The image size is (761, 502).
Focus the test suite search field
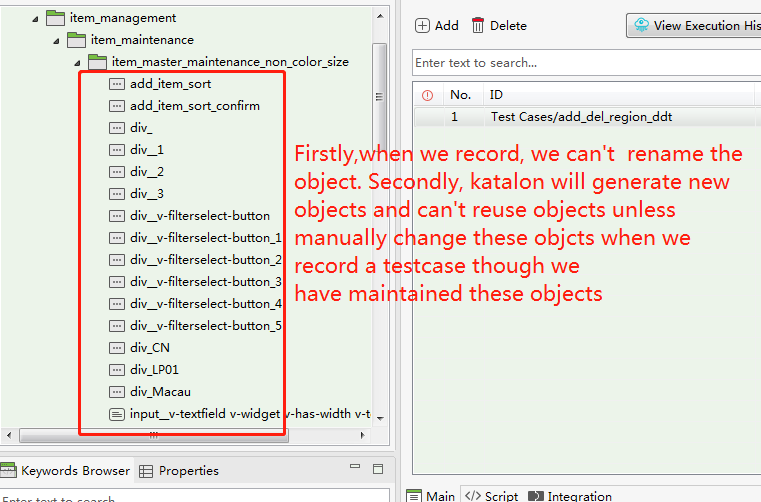coord(587,63)
